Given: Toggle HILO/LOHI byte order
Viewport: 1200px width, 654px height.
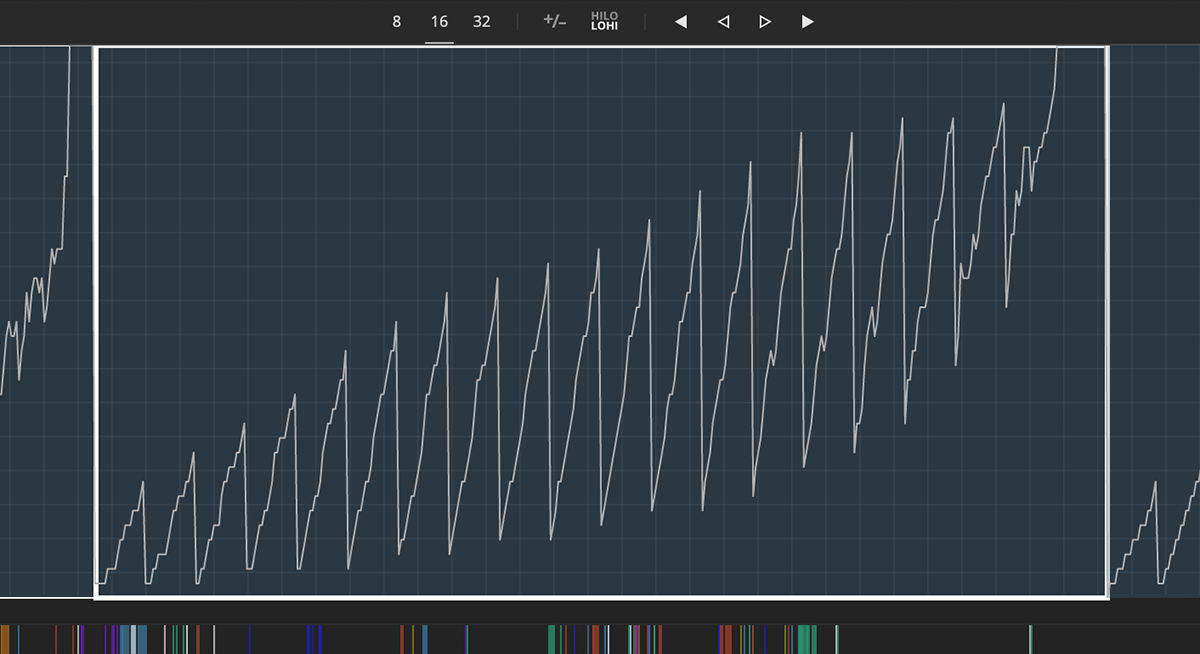Looking at the screenshot, I should click(x=604, y=21).
